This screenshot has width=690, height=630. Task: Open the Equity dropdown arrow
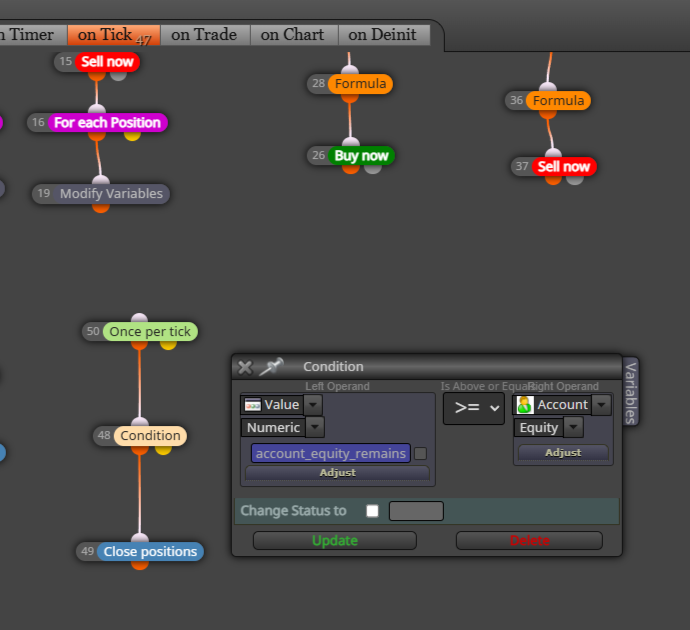[x=574, y=427]
